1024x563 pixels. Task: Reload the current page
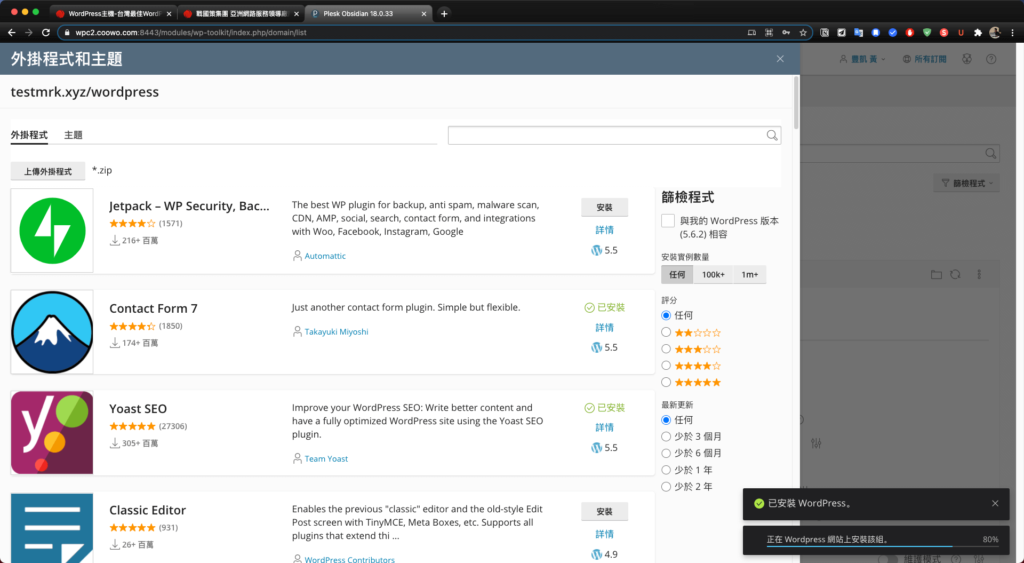[46, 32]
